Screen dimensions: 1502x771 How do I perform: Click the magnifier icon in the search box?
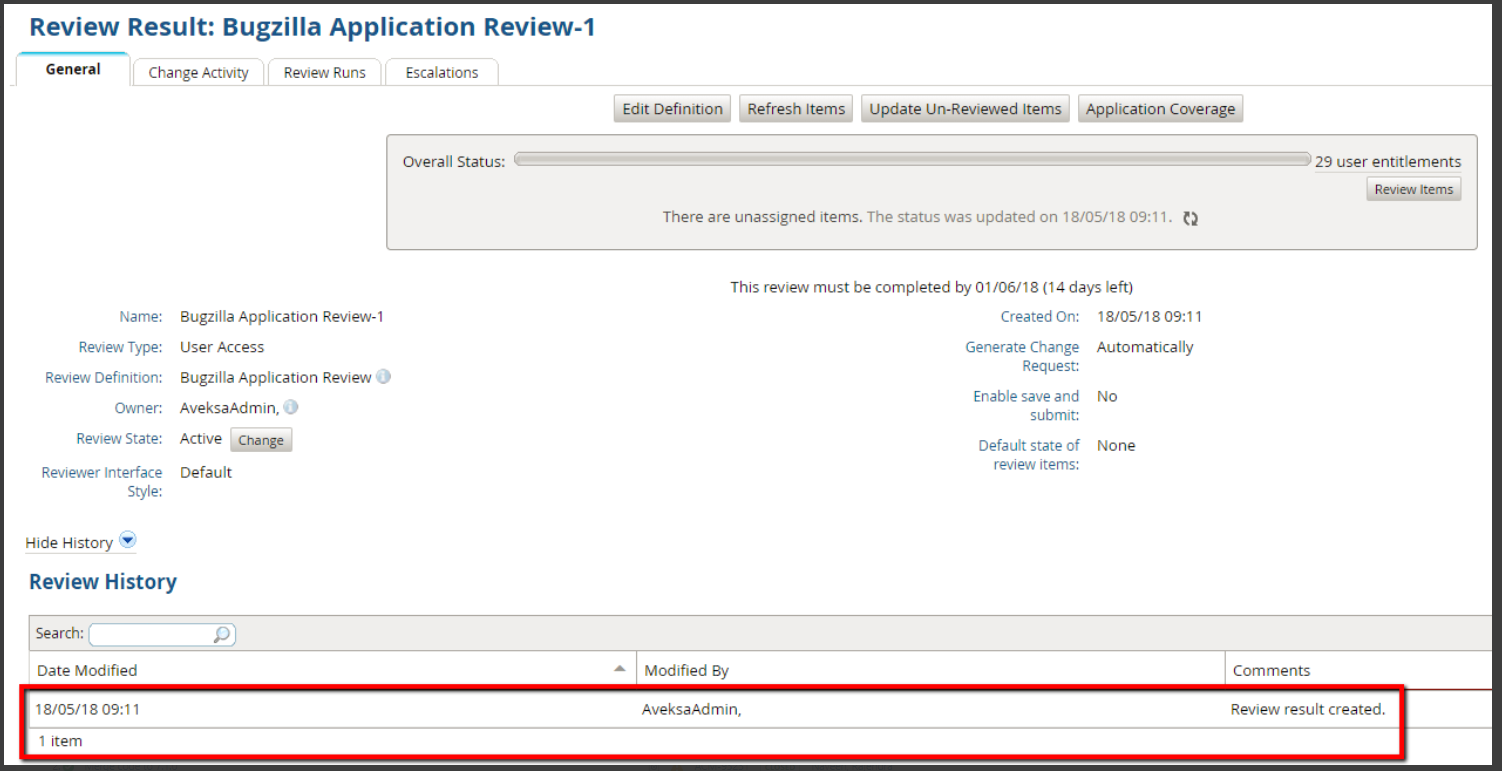222,634
